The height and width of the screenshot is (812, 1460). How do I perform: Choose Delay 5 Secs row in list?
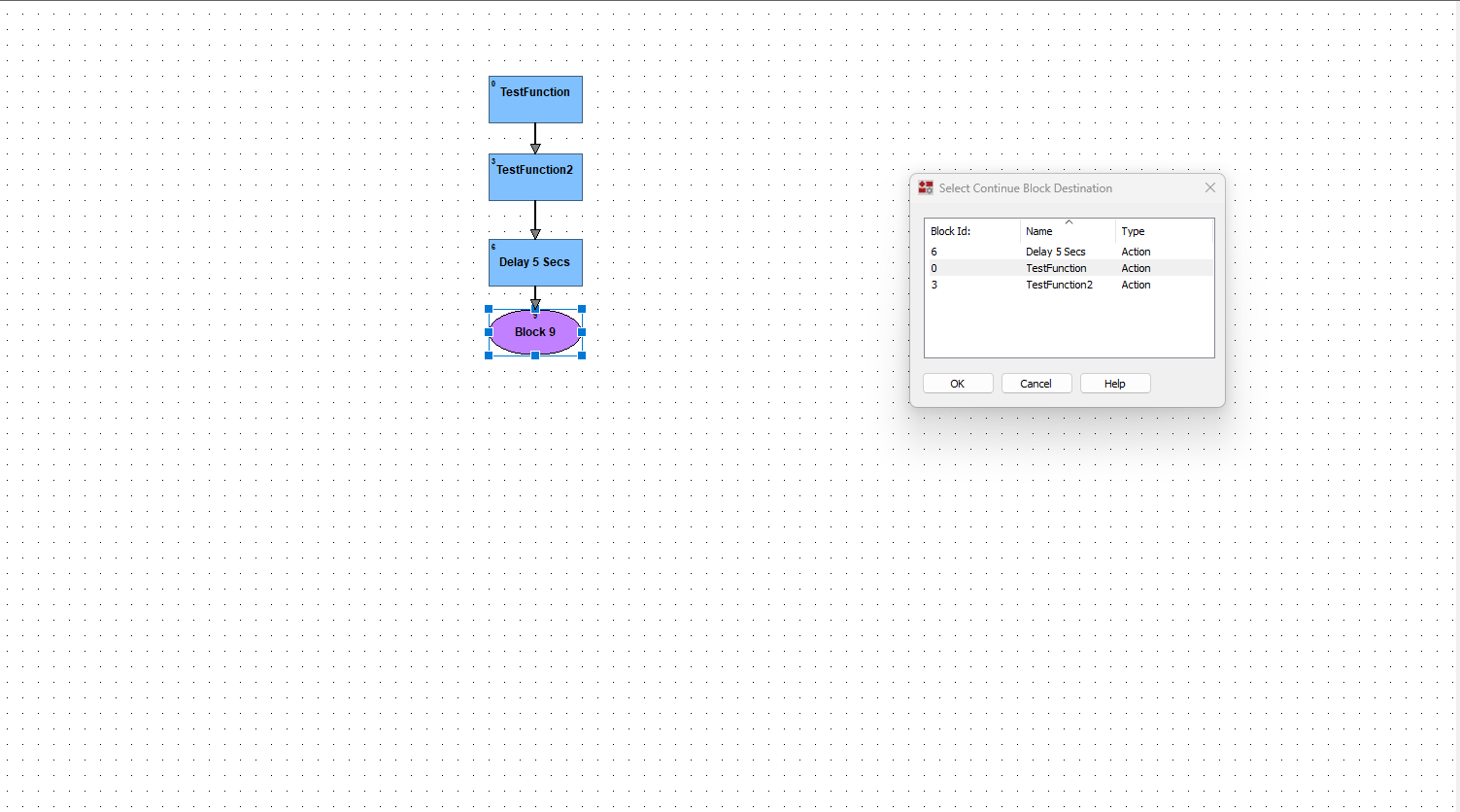(1069, 252)
